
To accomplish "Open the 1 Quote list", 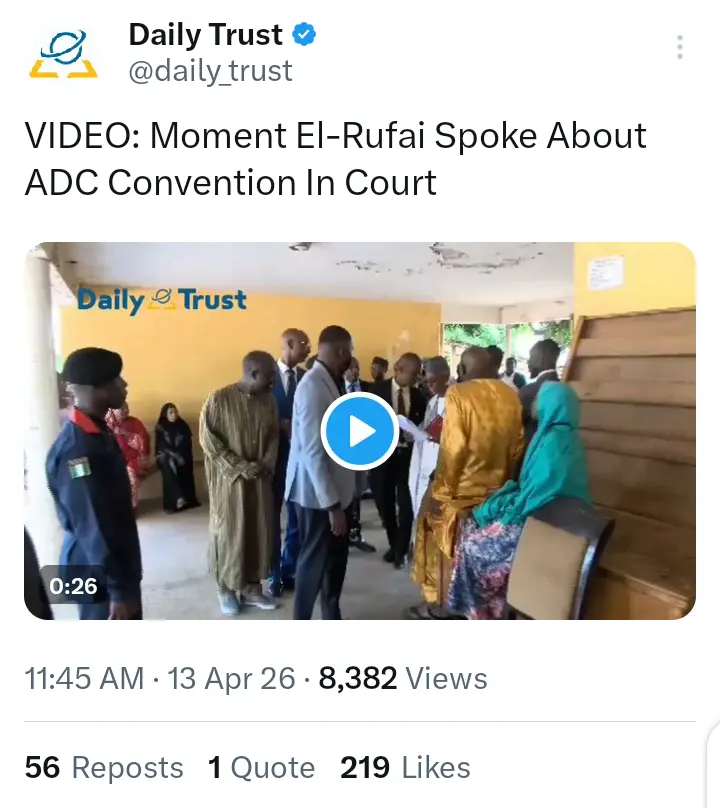I will (x=261, y=767).
